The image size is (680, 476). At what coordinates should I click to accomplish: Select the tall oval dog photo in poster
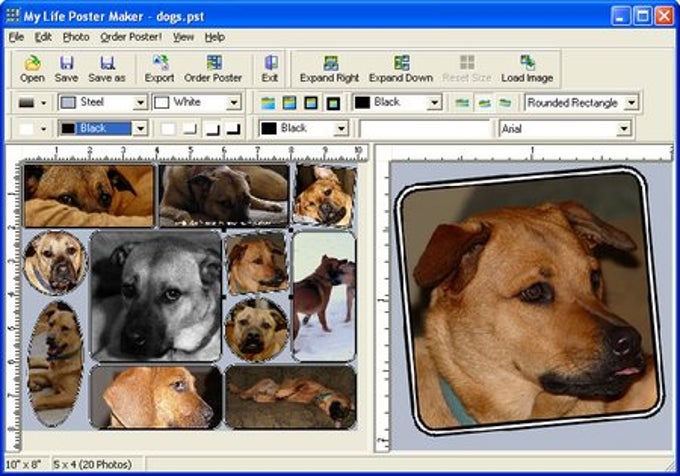coord(55,363)
